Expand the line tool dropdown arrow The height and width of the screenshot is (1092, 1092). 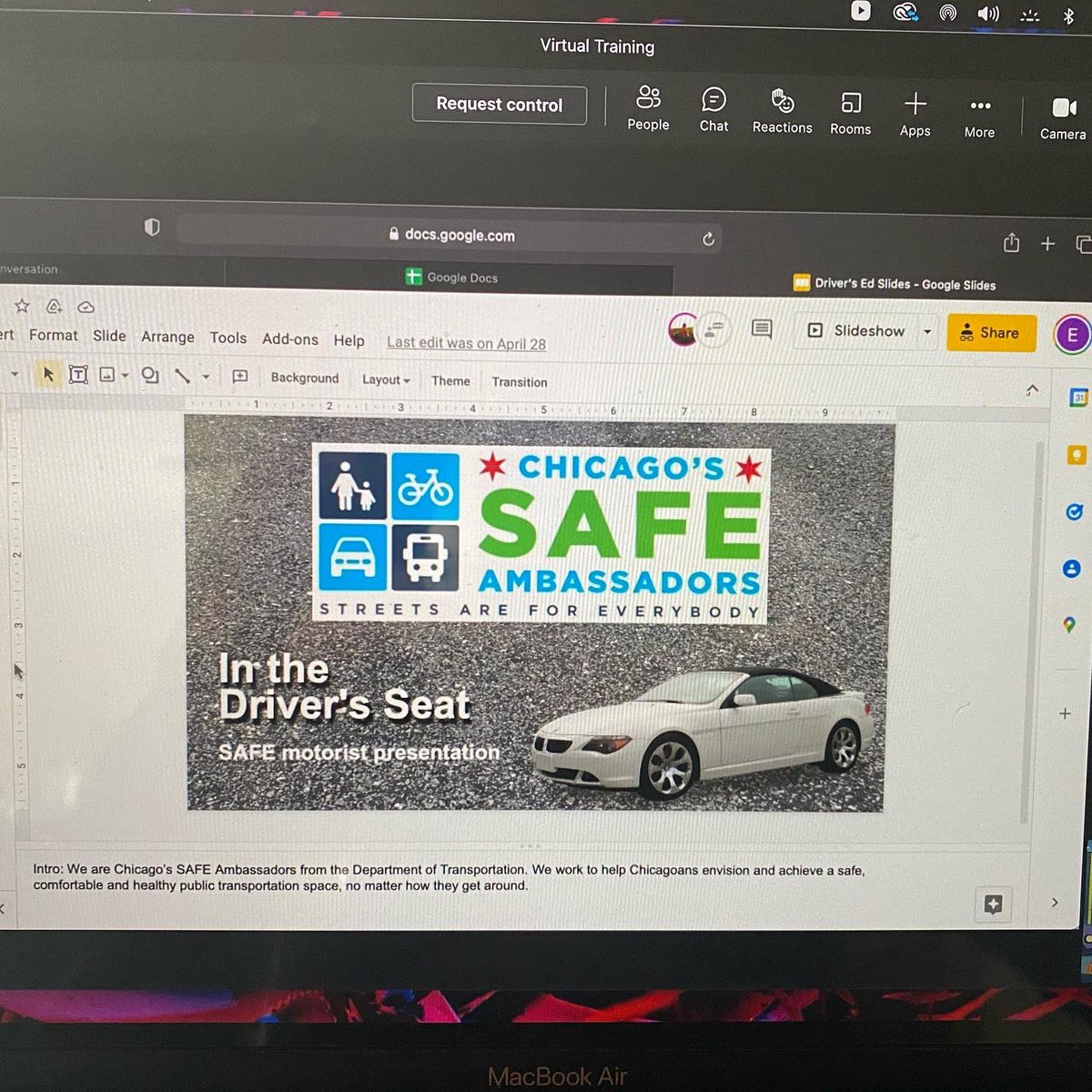[x=206, y=377]
